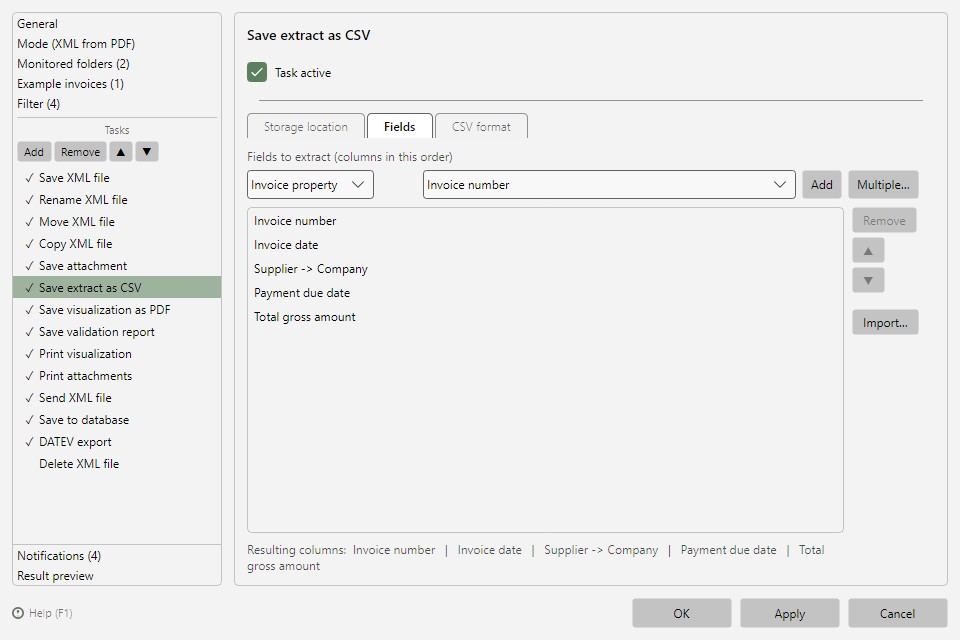Select the DATEV export task
Viewport: 960px width, 640px height.
117,442
